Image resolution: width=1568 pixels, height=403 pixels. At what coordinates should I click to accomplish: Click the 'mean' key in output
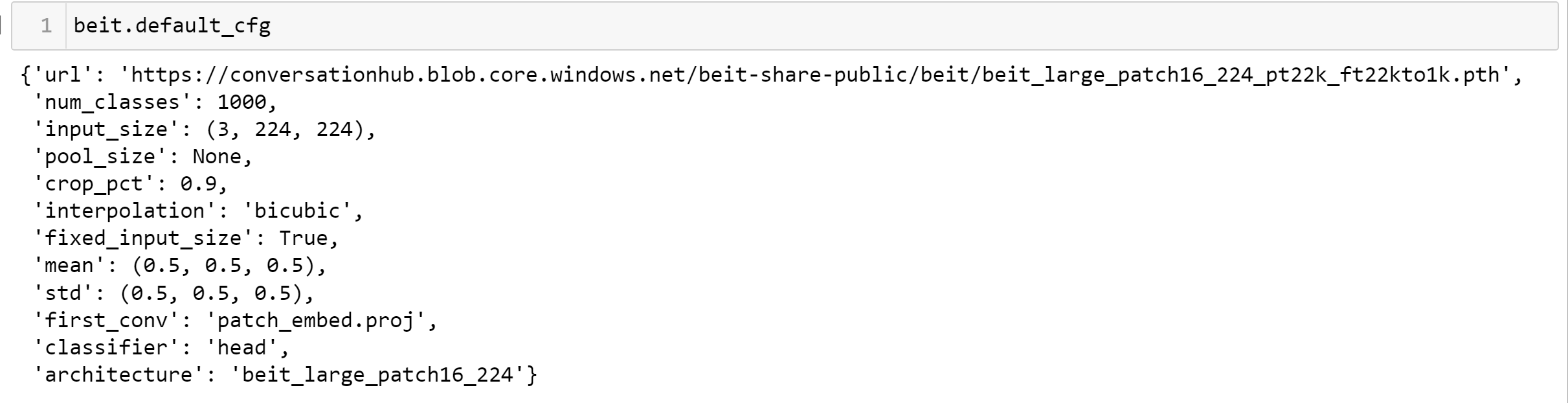pyautogui.click(x=69, y=266)
